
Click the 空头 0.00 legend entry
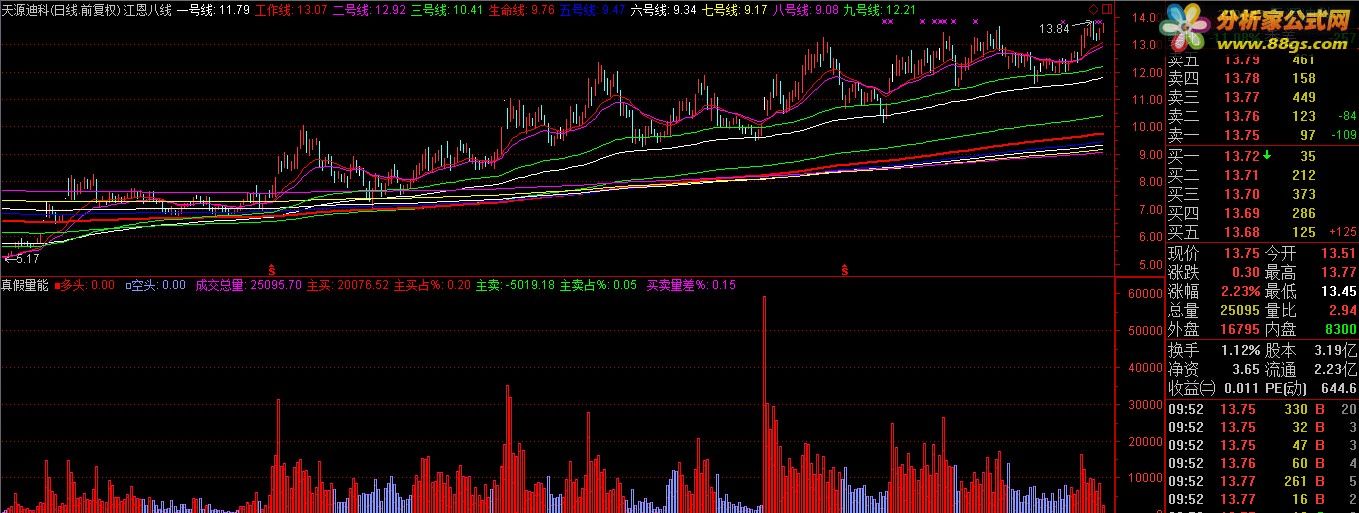pos(156,285)
